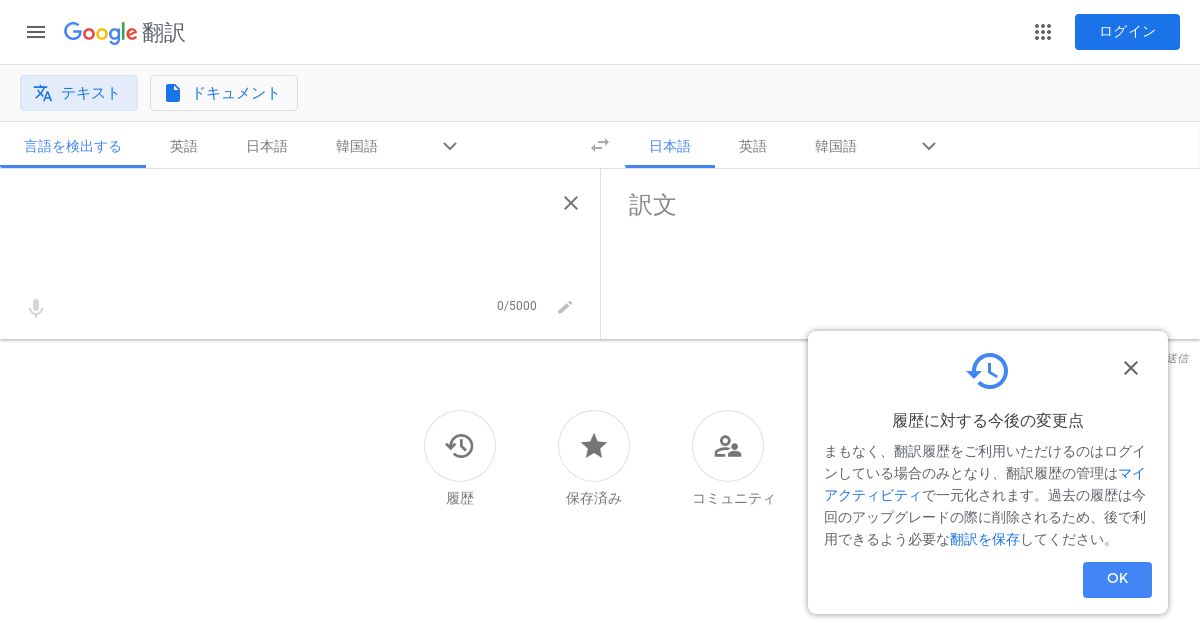The image size is (1200, 630).
Task: Choose 日本語 as target language
Action: coord(670,146)
